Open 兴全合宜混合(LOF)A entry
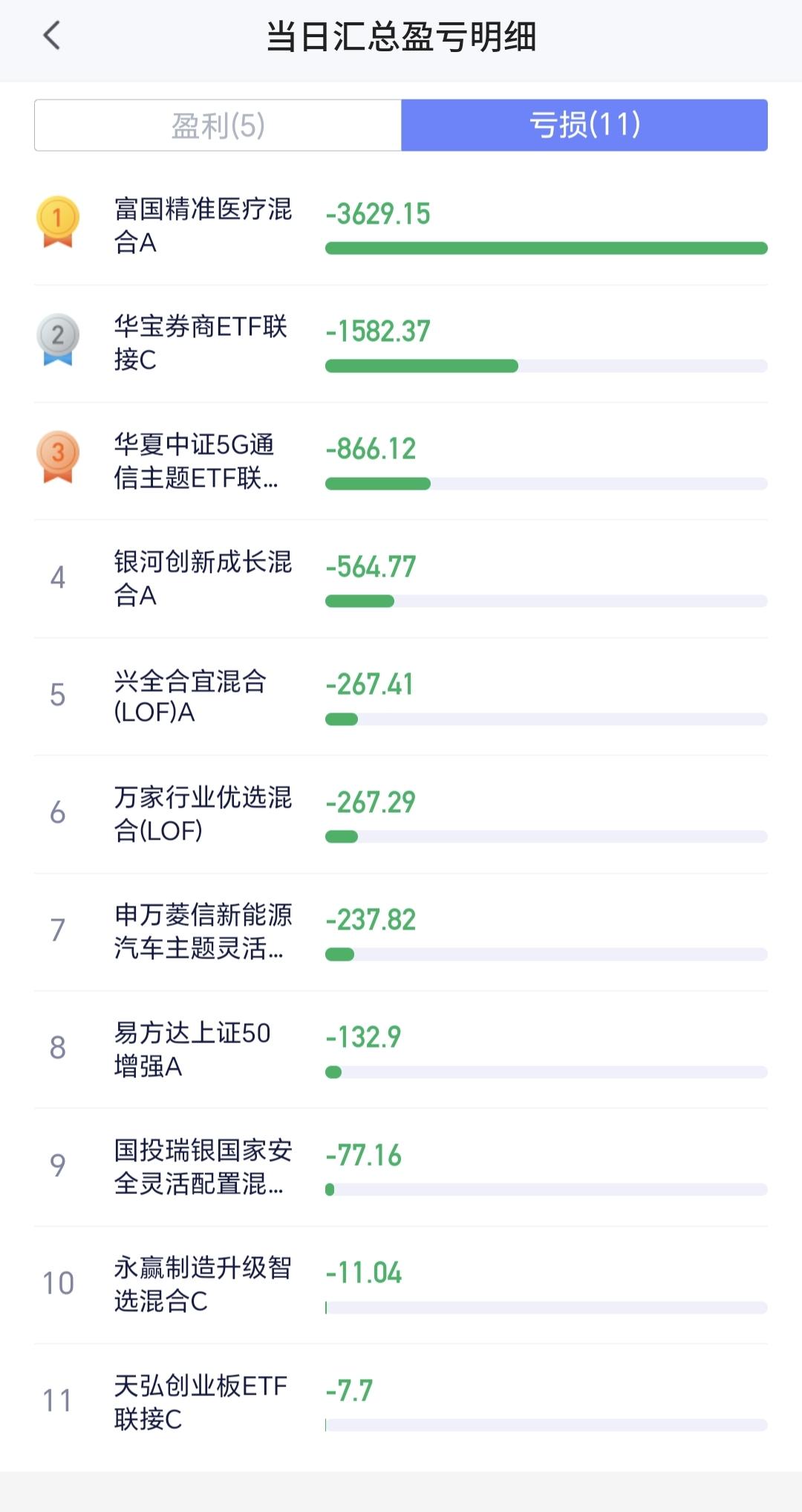This screenshot has width=802, height=1512. [401, 697]
